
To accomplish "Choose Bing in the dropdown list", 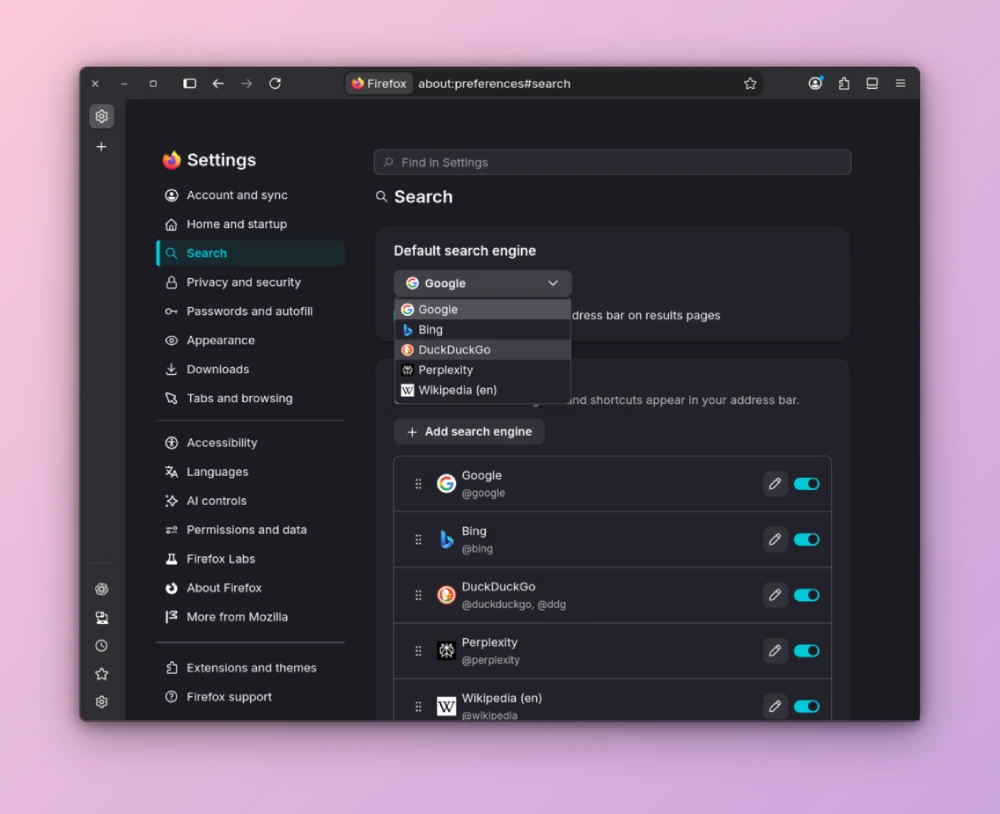I will pos(483,330).
